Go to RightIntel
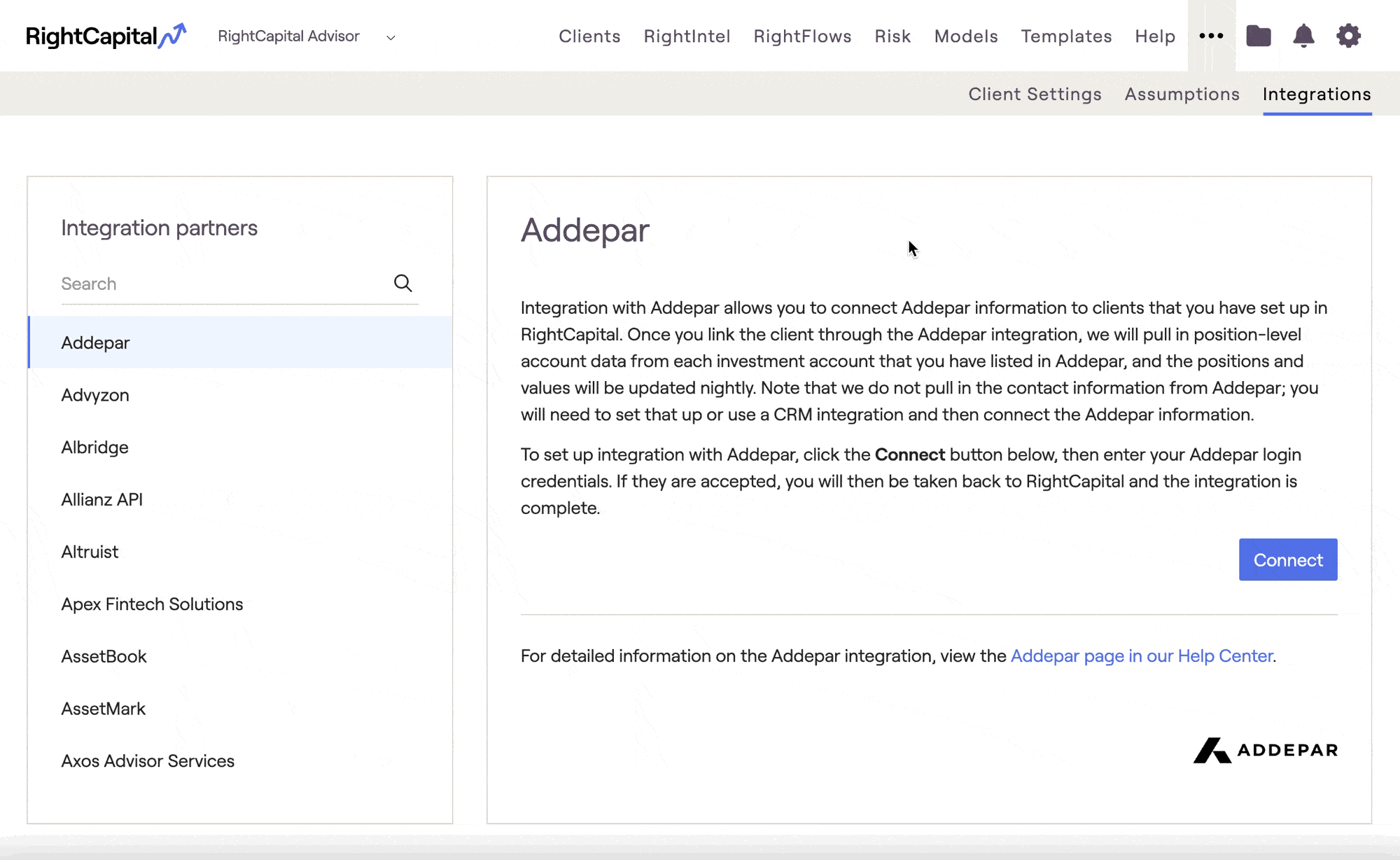 tap(687, 36)
